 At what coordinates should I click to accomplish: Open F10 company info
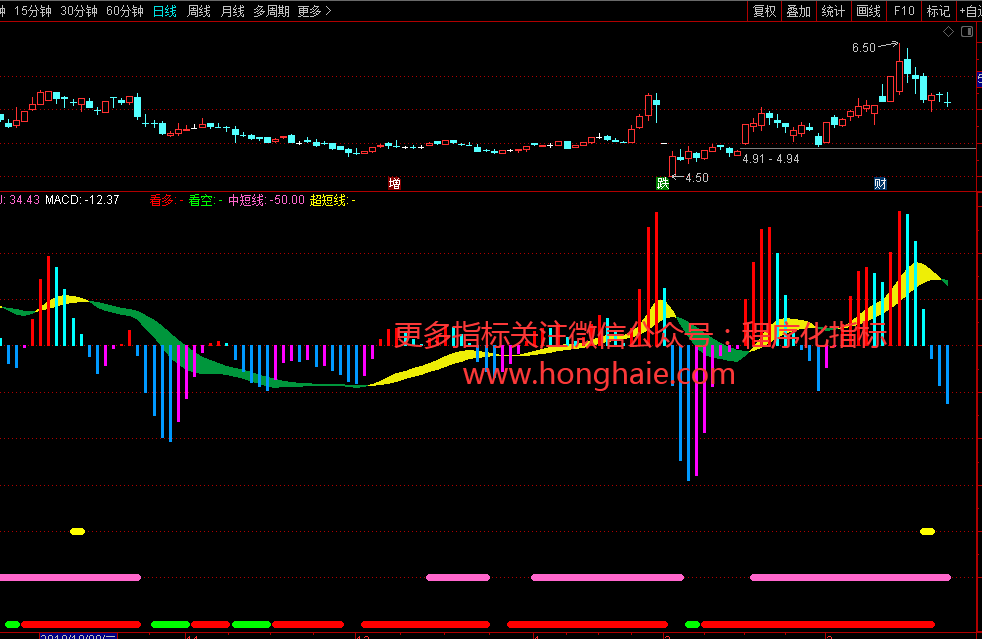point(903,11)
